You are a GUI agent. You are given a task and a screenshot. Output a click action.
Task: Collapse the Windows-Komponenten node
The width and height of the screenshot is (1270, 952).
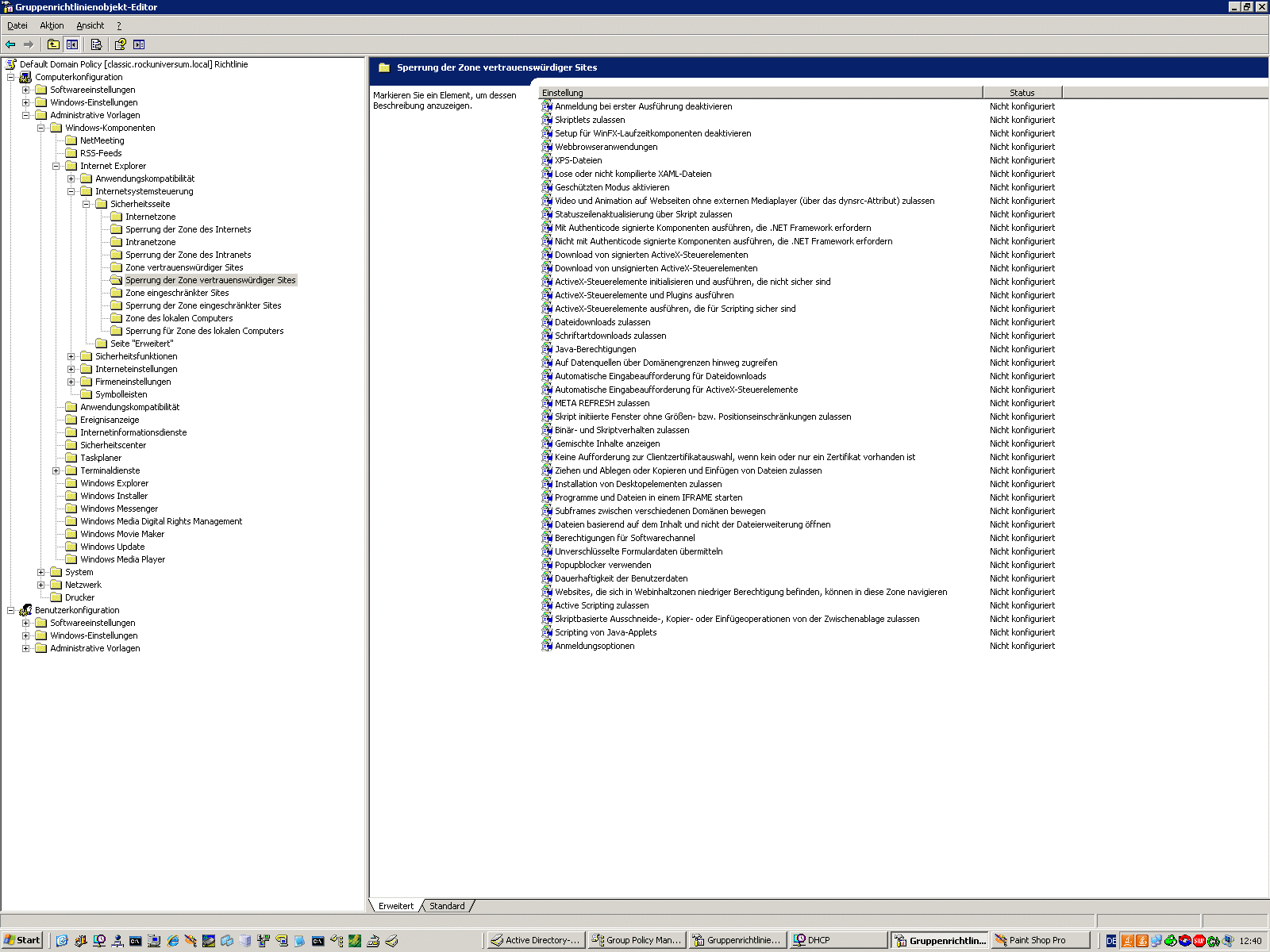(x=40, y=128)
